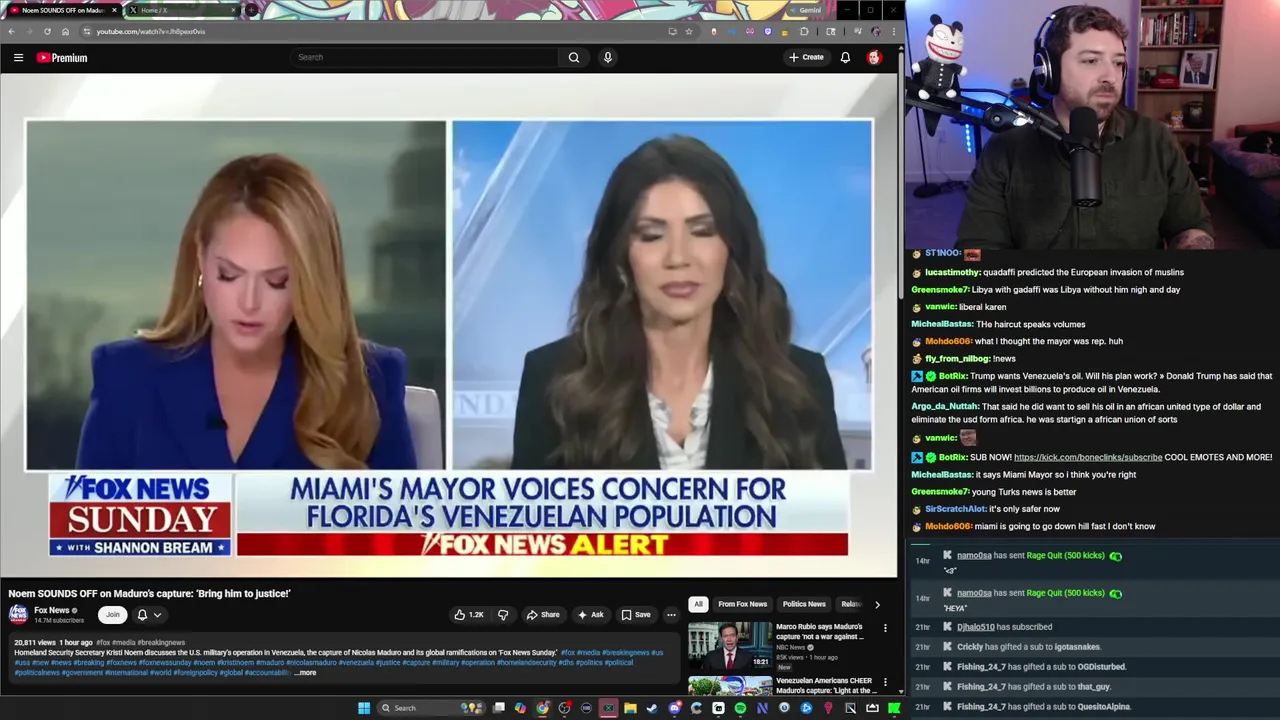Reload the browser page
Image resolution: width=1280 pixels, height=720 pixels.
click(x=47, y=31)
